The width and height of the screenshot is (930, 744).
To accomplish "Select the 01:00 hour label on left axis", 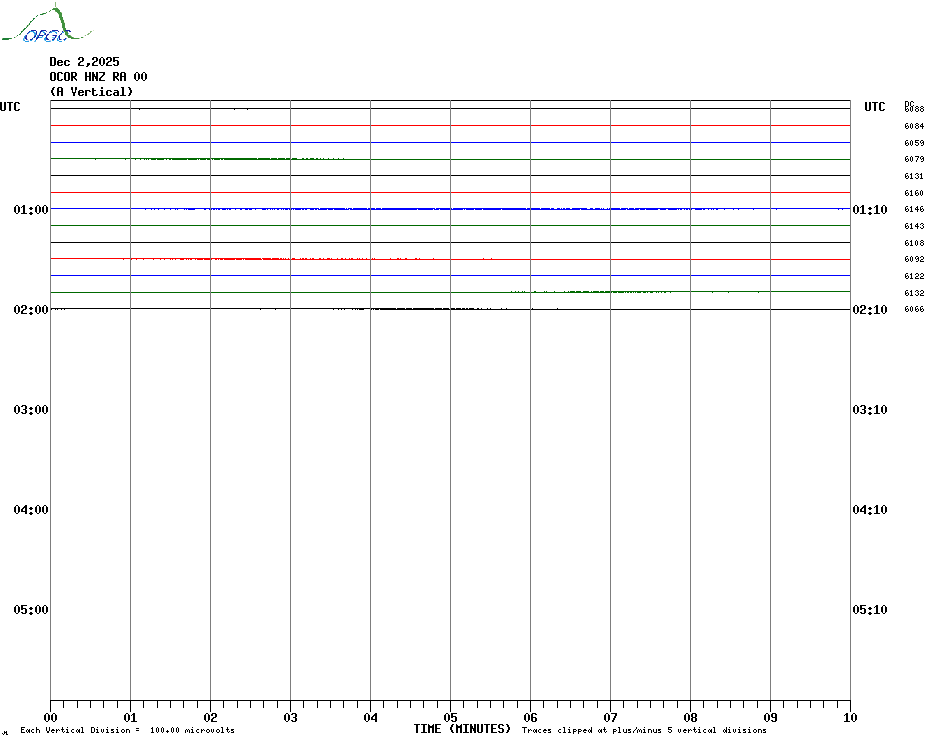I will click(x=31, y=210).
